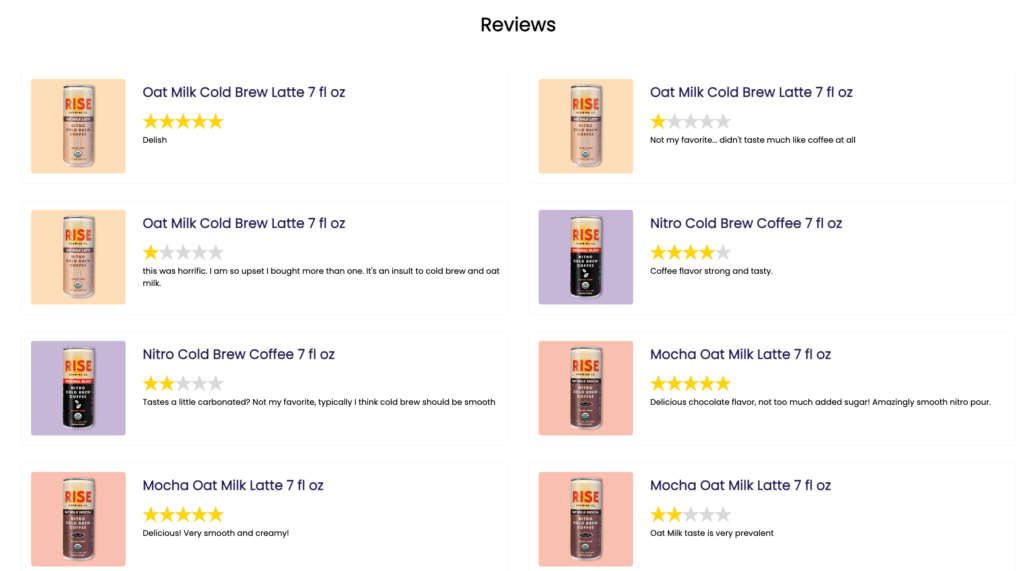Click the star rating above 'this was horrific' review

[183, 253]
